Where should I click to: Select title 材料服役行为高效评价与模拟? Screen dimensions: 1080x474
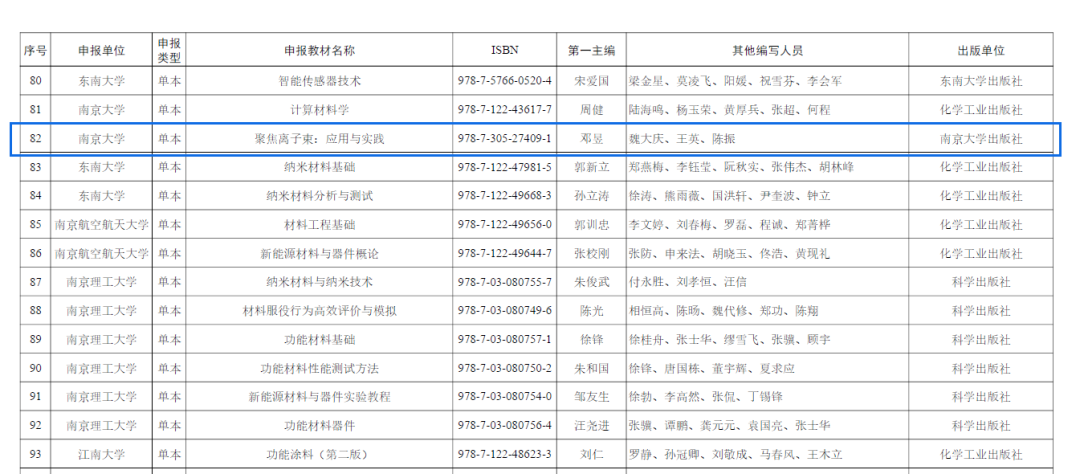click(x=320, y=311)
